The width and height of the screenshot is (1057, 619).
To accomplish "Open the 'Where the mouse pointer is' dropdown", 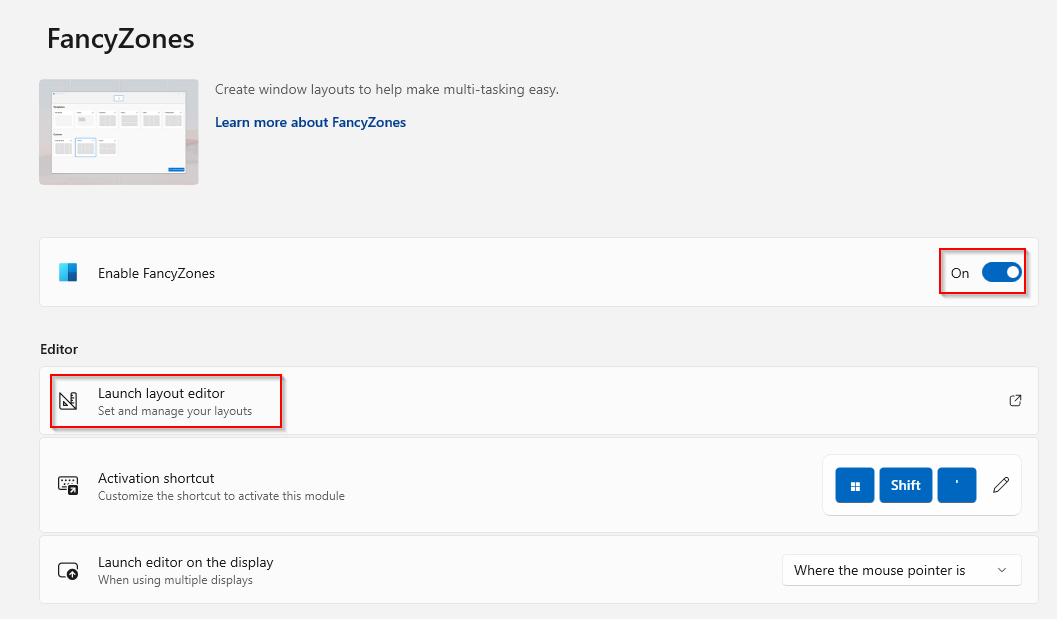I will [902, 570].
